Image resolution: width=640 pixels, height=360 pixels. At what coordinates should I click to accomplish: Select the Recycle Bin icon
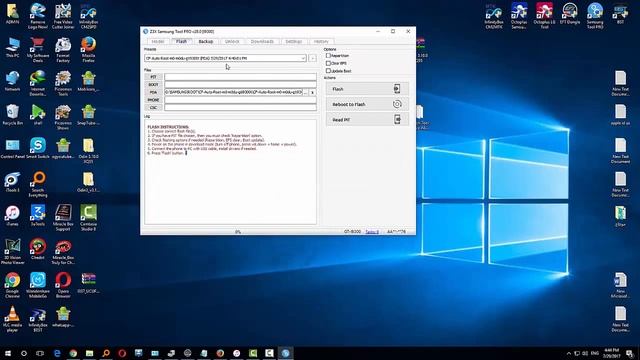click(x=12, y=115)
